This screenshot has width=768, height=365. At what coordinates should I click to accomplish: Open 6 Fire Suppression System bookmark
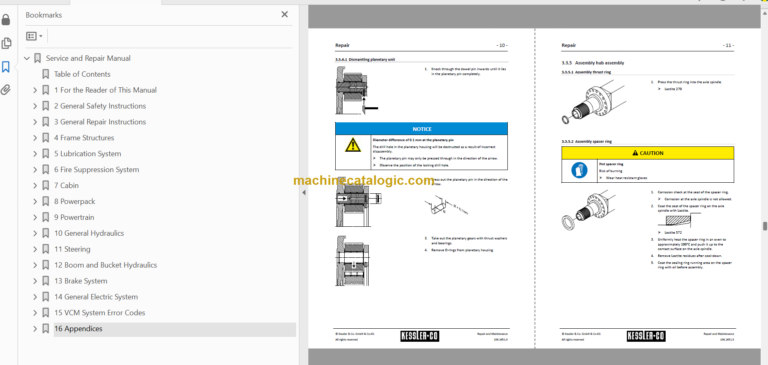tap(96, 170)
